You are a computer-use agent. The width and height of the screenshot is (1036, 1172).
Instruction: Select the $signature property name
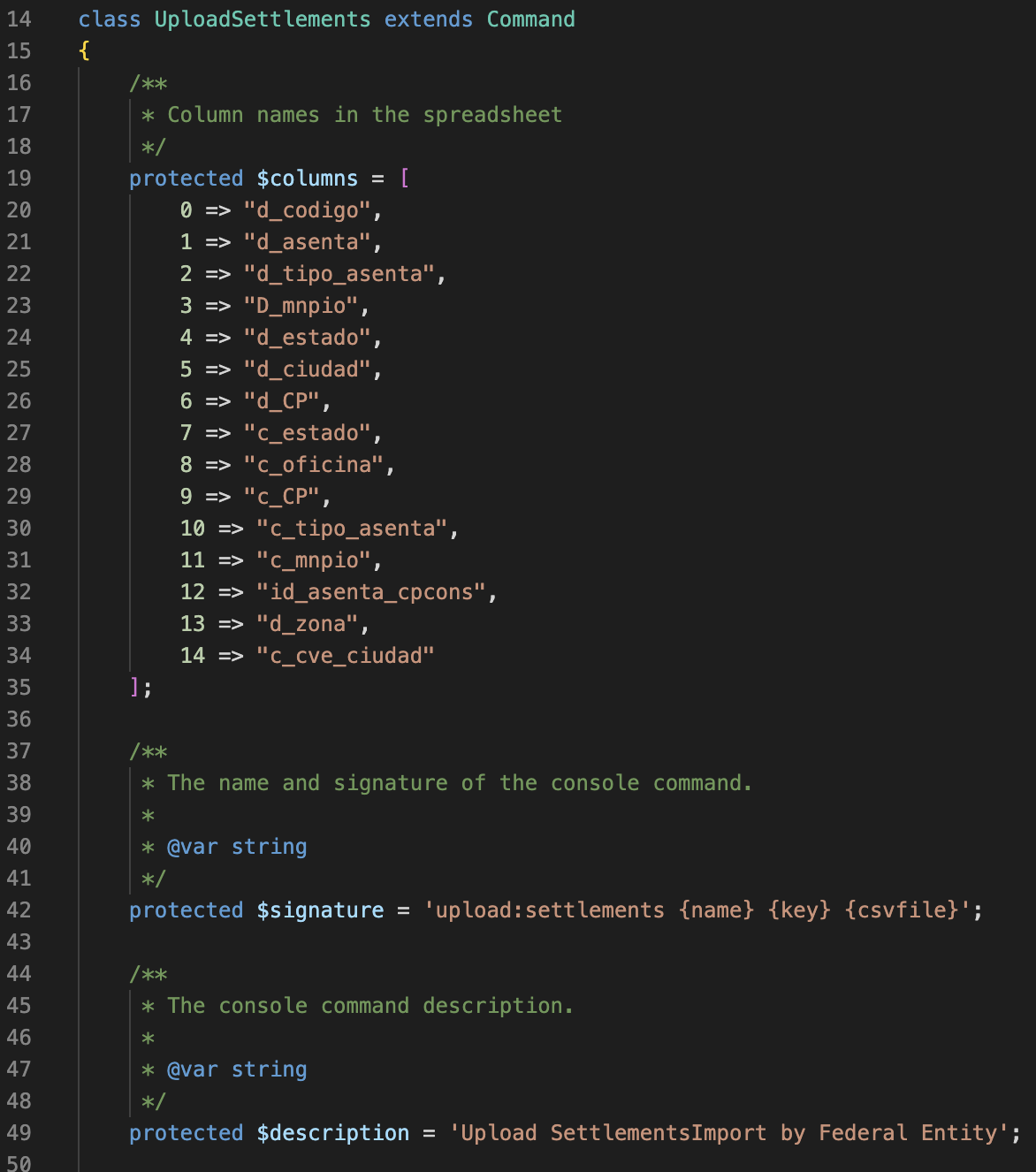(319, 910)
